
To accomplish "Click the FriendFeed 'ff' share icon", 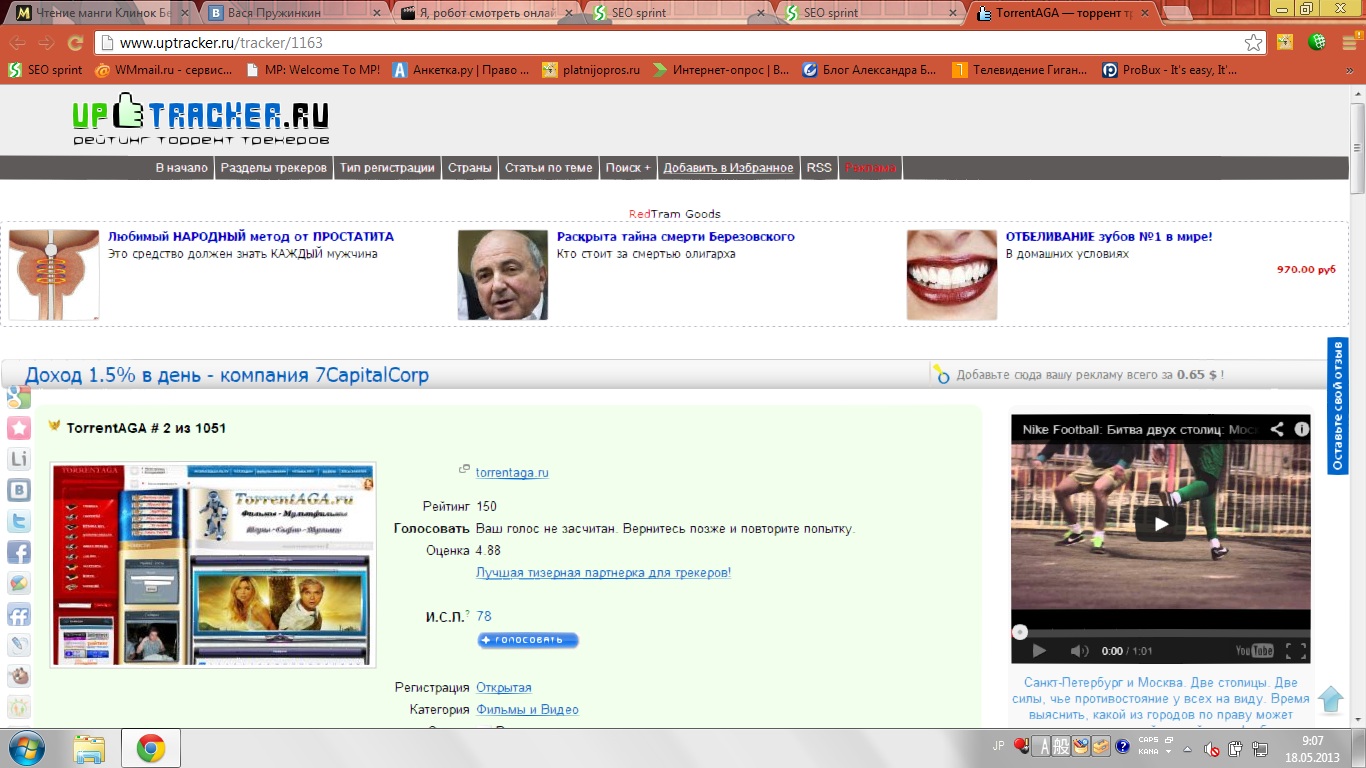I will tap(19, 614).
